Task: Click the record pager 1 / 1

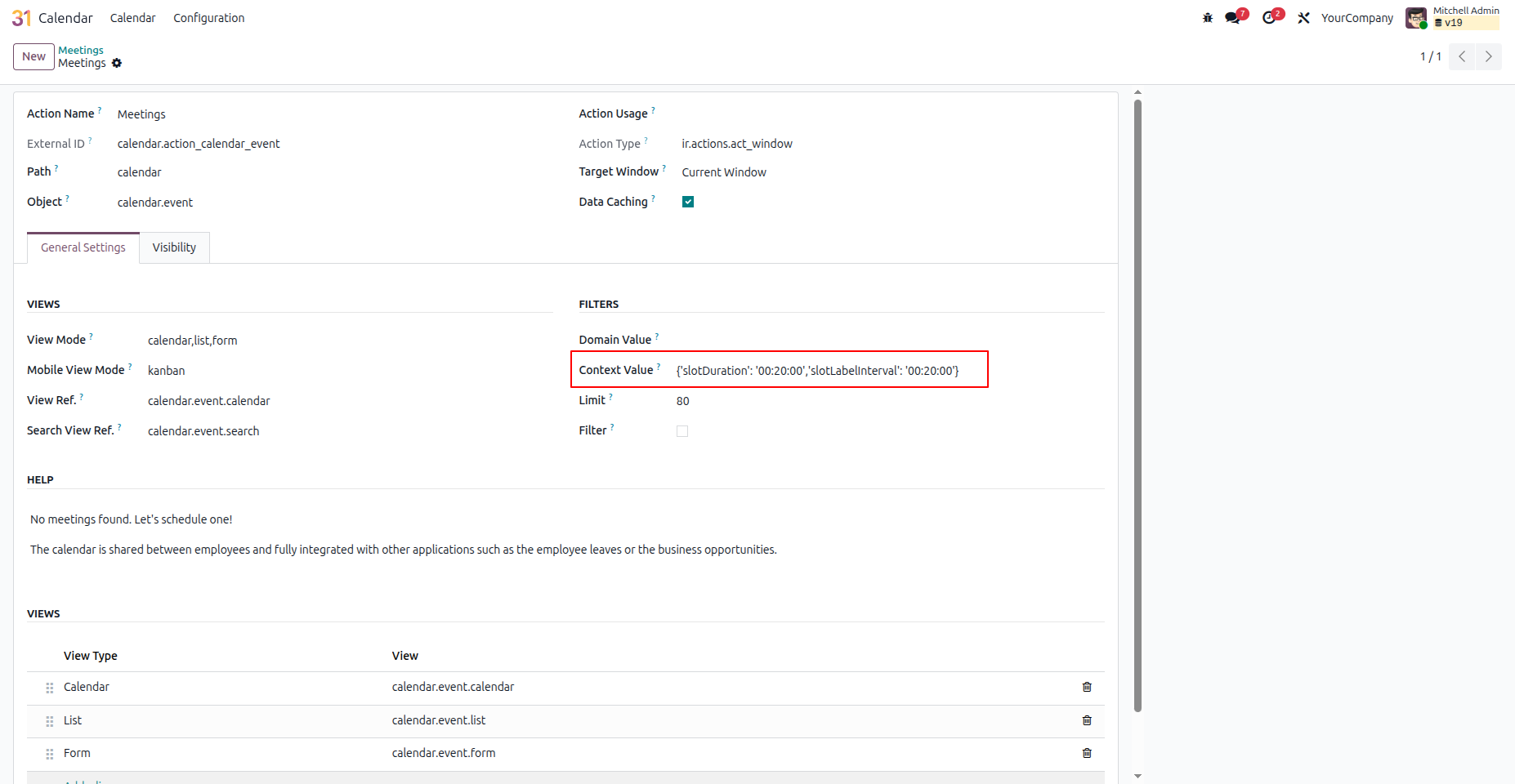Action: click(x=1430, y=56)
